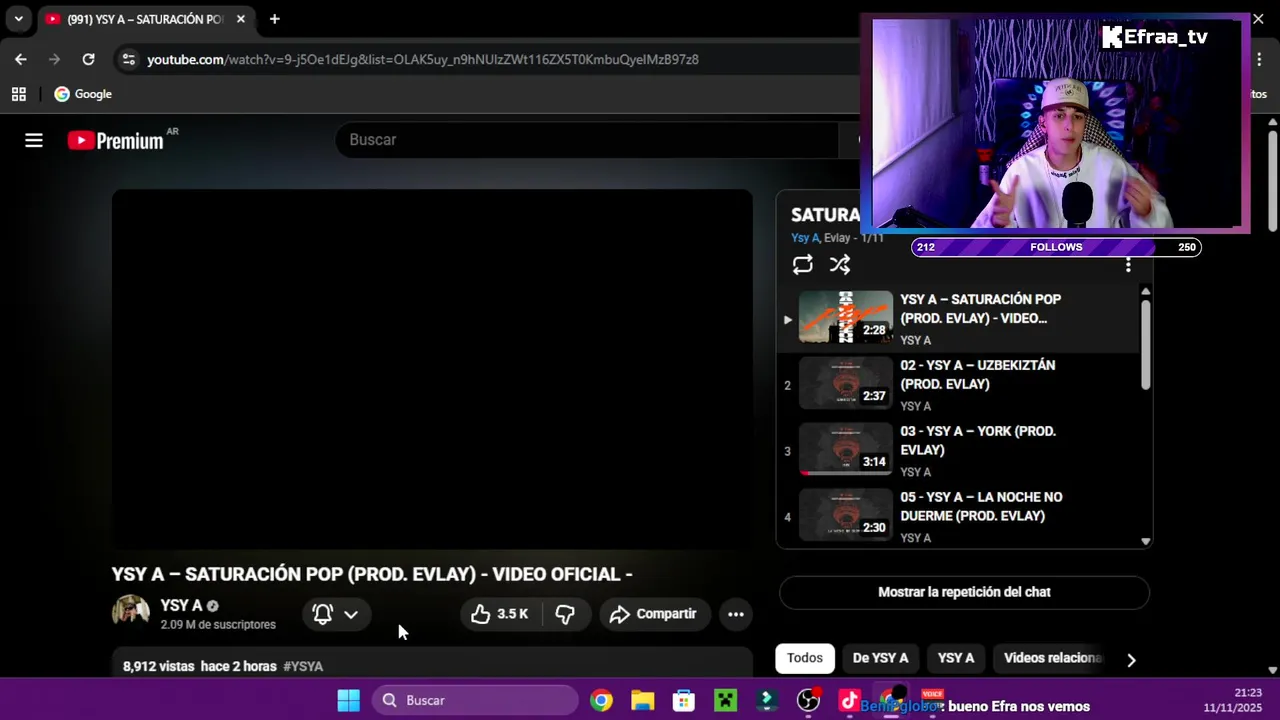Open YSY A channel name link
Viewport: 1280px width, 720px height.
181,605
